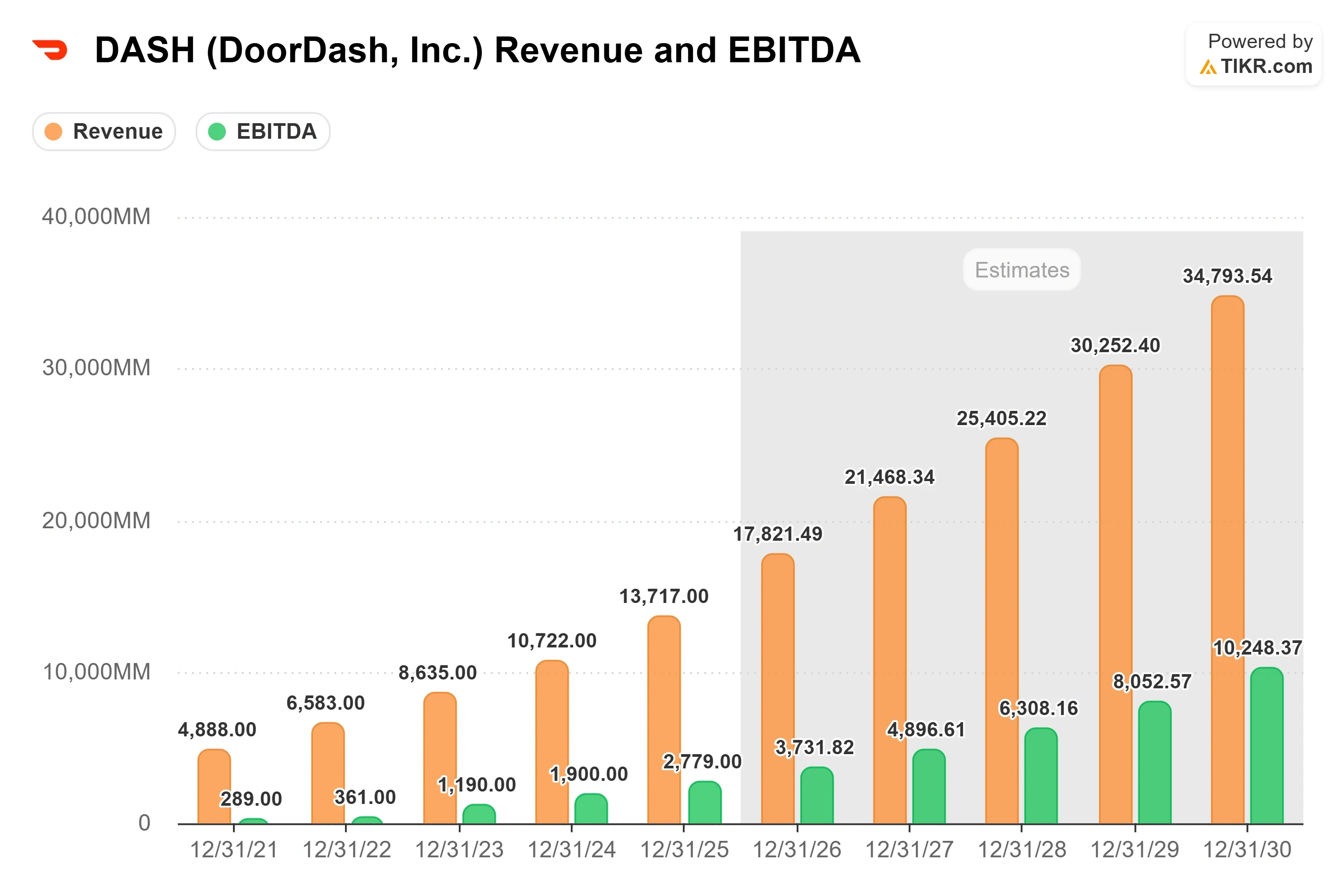This screenshot has height=896, width=1344.
Task: Select the 12/31/26 estimated revenue bar
Action: tap(778, 689)
